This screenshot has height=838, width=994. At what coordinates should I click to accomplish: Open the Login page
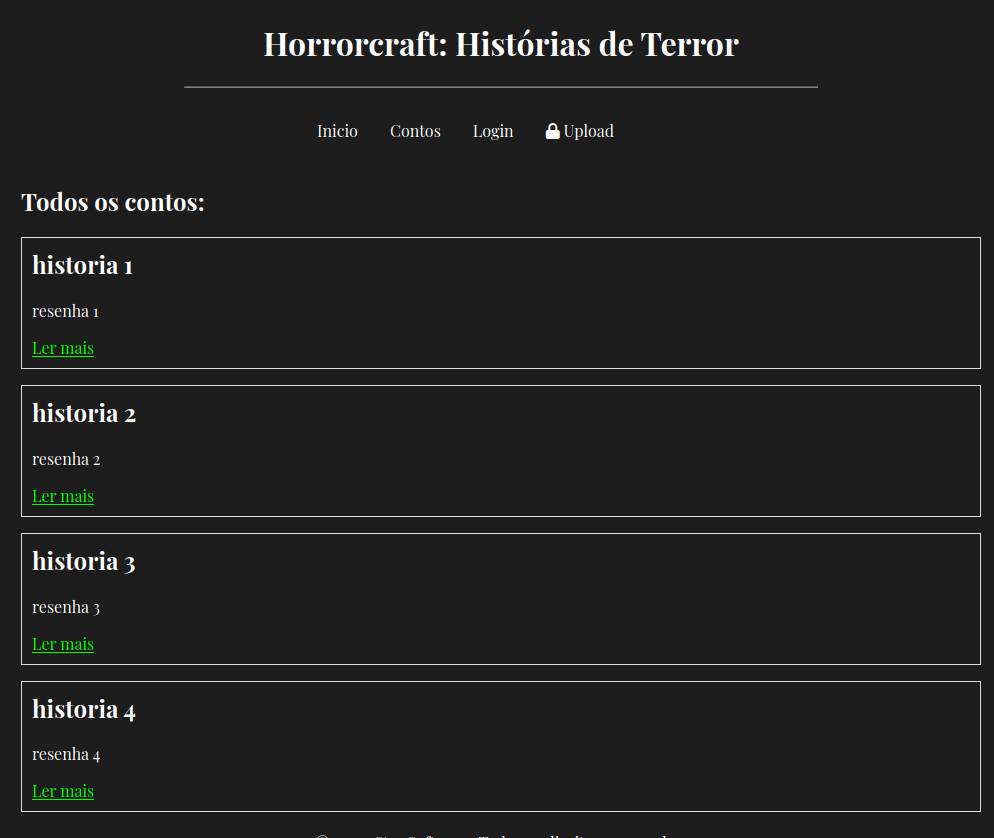point(493,131)
